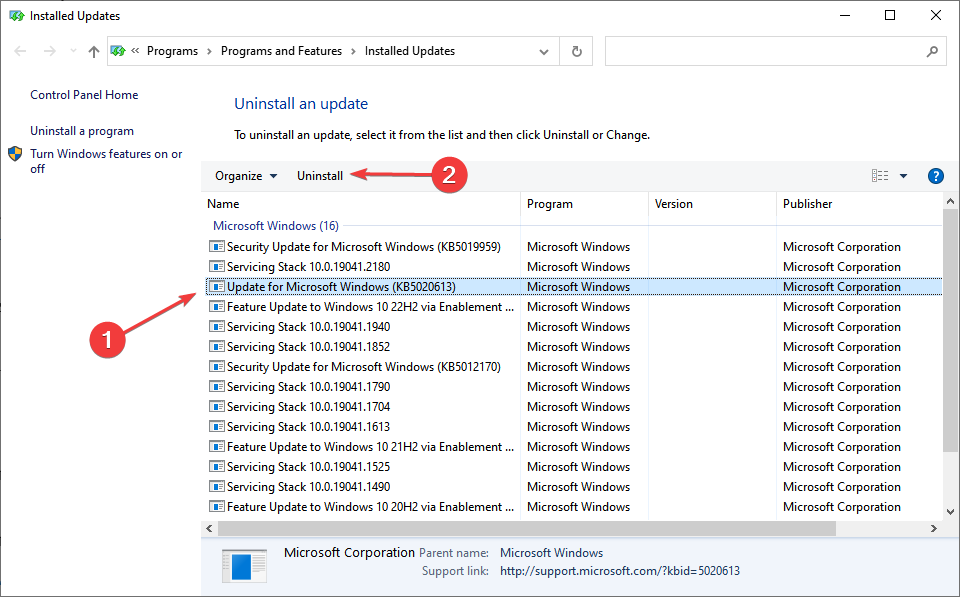Click the search magnifier icon
Viewport: 960px width, 597px height.
tap(932, 51)
